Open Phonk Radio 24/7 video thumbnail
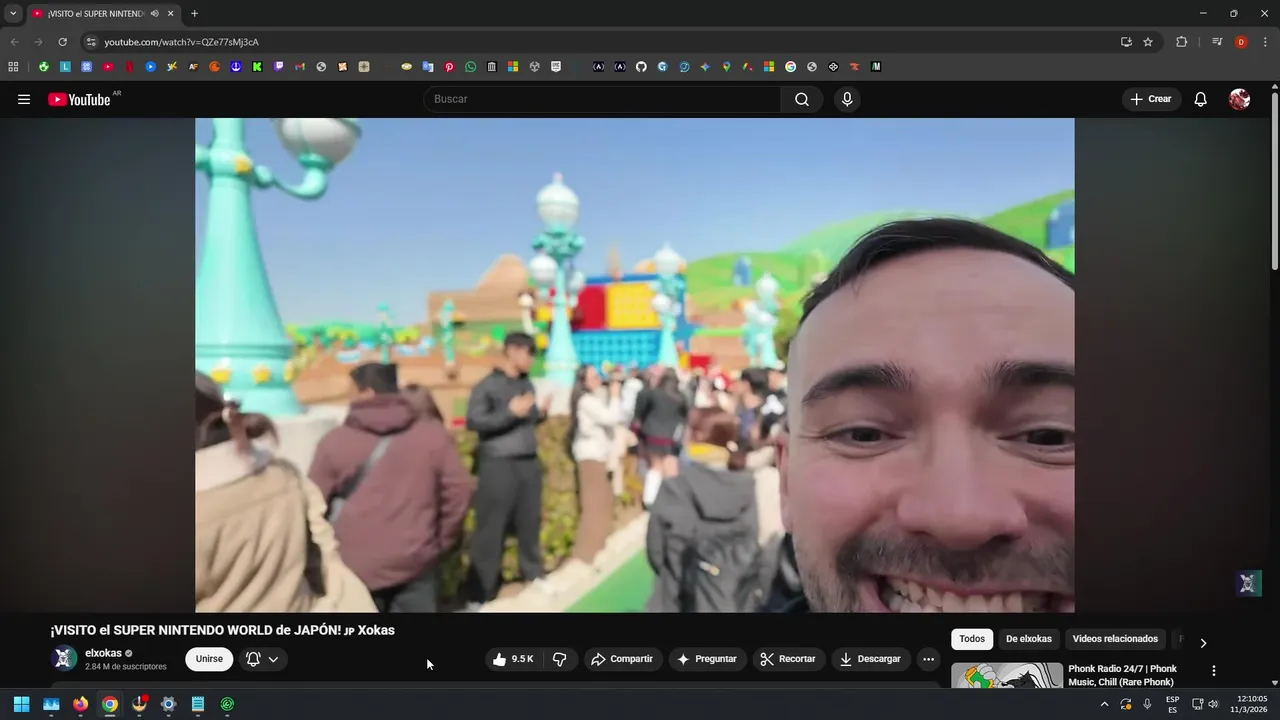Screen dimensions: 1280x720 pyautogui.click(x=1007, y=675)
